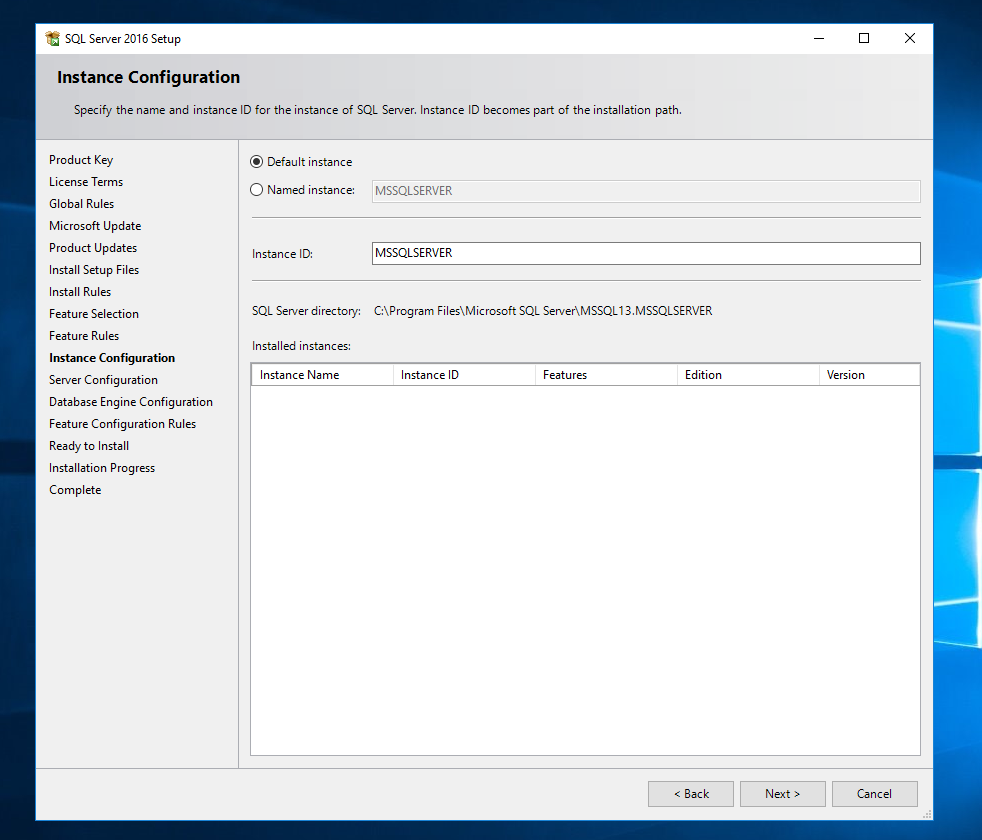Go to Feature Selection step
This screenshot has width=982, height=840.
tap(93, 313)
